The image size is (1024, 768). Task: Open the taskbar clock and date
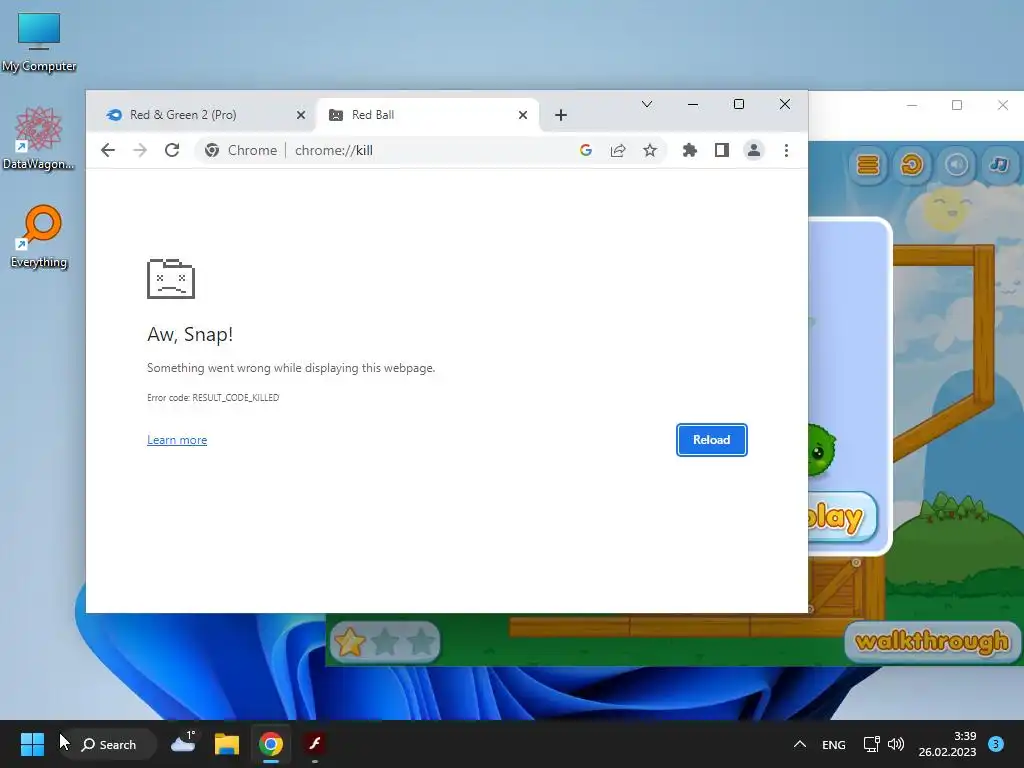pos(947,744)
